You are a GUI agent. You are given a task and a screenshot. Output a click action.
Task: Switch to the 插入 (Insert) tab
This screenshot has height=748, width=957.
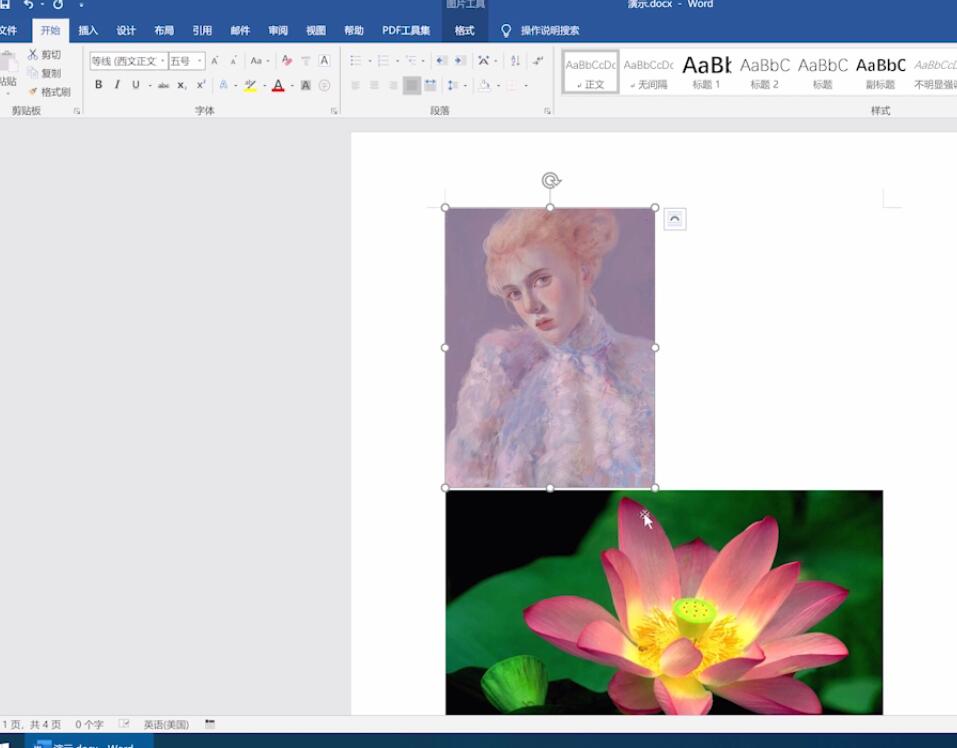(x=88, y=31)
